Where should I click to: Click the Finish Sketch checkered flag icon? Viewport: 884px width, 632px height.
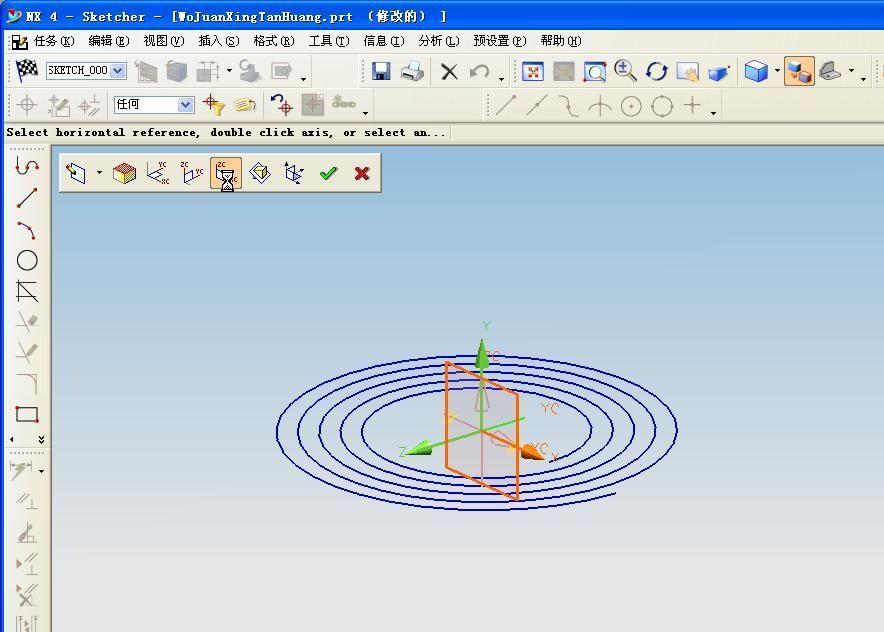tap(27, 71)
